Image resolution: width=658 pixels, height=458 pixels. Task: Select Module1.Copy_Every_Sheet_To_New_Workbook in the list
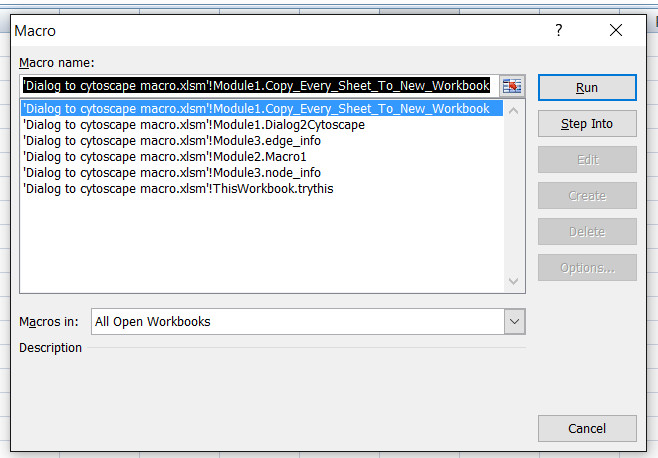[x=262, y=109]
